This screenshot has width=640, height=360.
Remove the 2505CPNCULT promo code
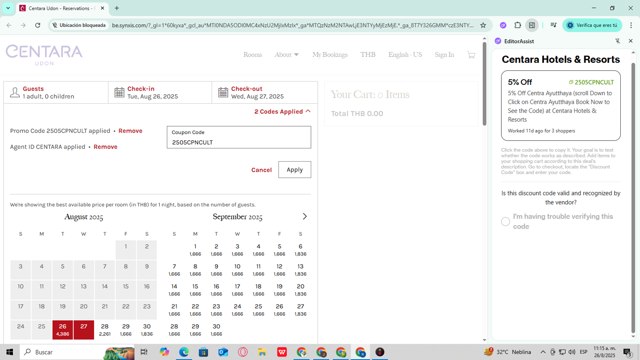click(x=130, y=131)
